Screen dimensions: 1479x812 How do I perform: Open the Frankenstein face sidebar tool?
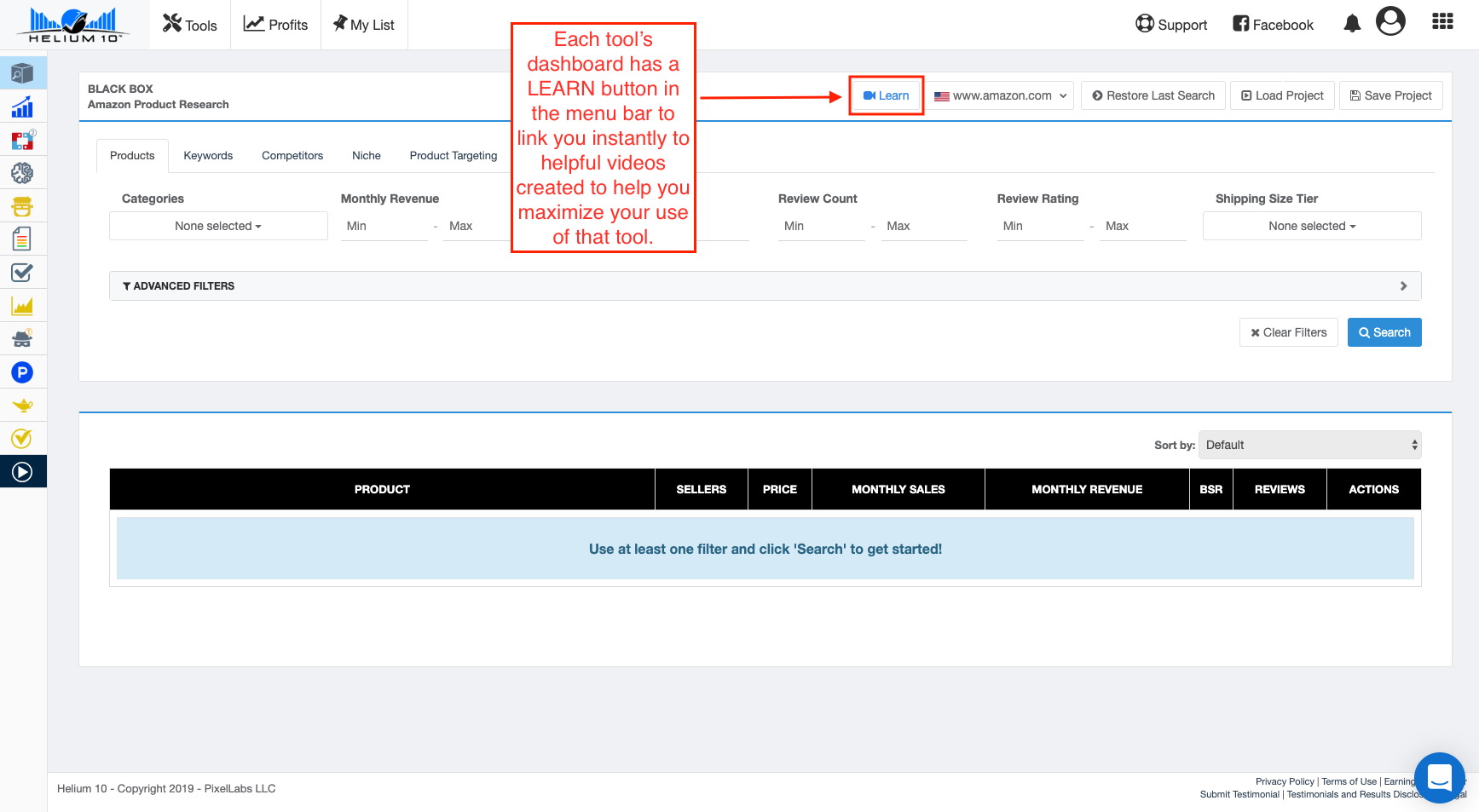pos(22,207)
